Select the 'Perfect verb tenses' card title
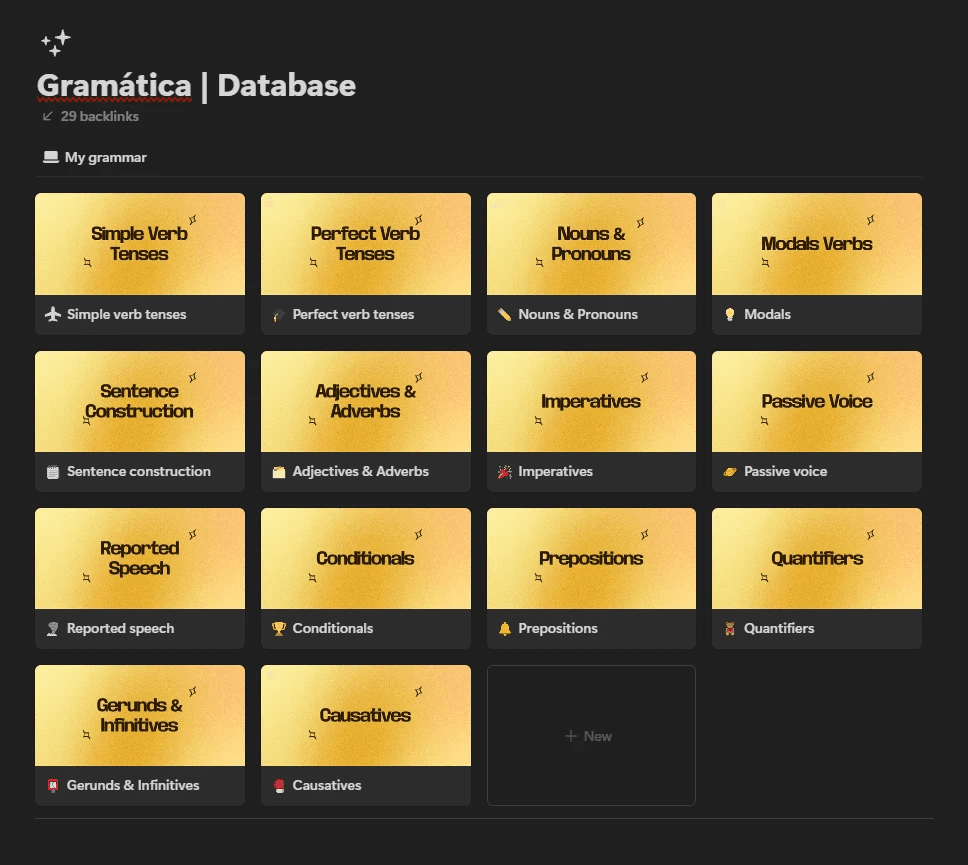 (x=353, y=314)
